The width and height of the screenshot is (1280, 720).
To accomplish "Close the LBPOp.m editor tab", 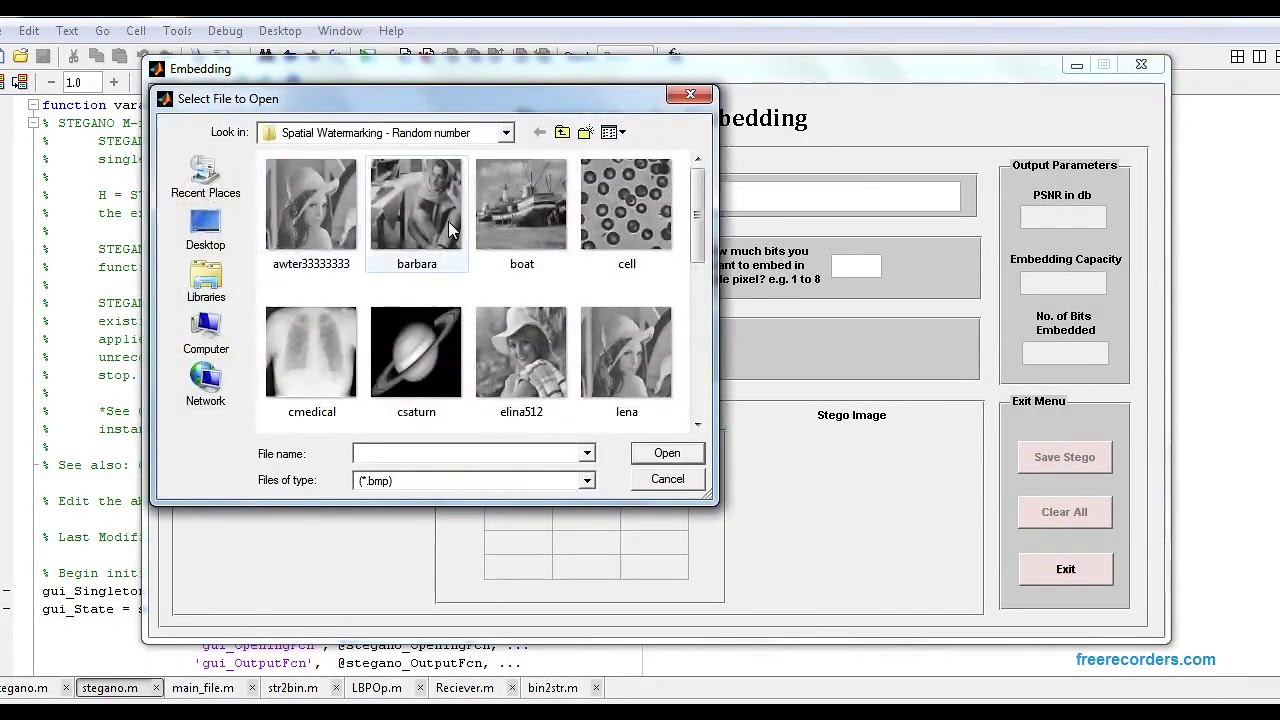I will (418, 688).
